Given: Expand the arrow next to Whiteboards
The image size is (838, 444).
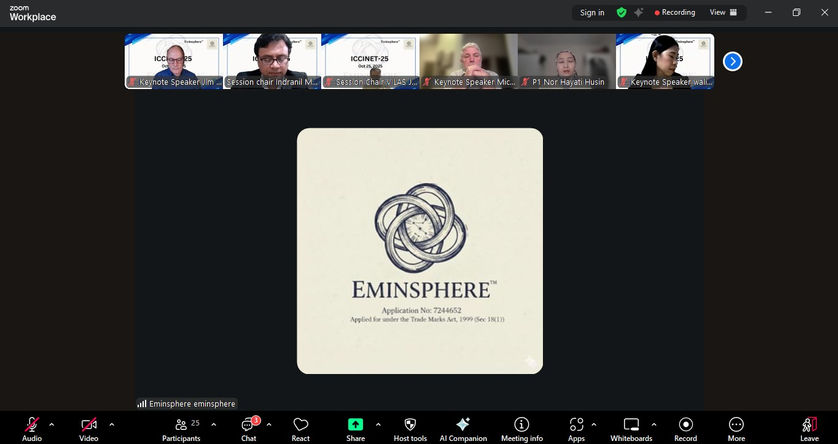Looking at the screenshot, I should (x=654, y=425).
